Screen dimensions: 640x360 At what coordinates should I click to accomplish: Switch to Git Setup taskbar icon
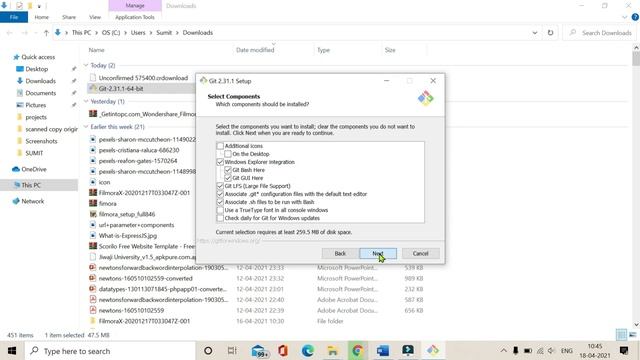click(433, 351)
